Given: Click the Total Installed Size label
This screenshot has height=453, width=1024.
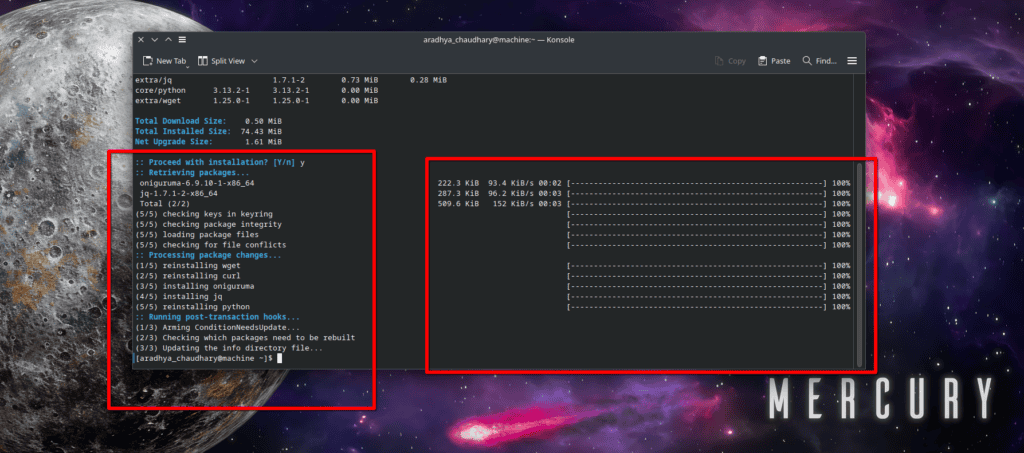Looking at the screenshot, I should point(183,131).
